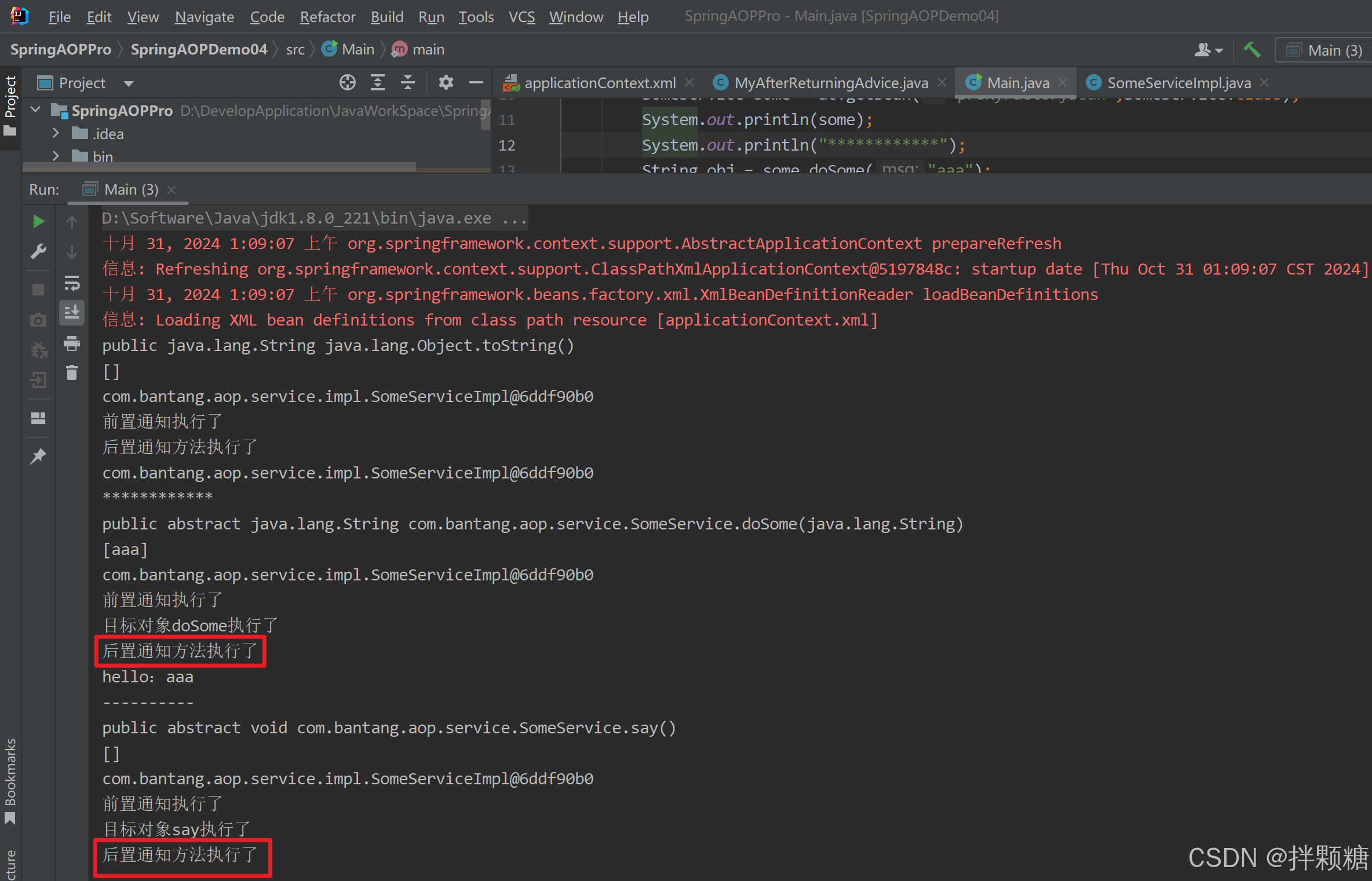Open Main (3) run configuration selector
The height and width of the screenshot is (881, 1372).
(1326, 50)
